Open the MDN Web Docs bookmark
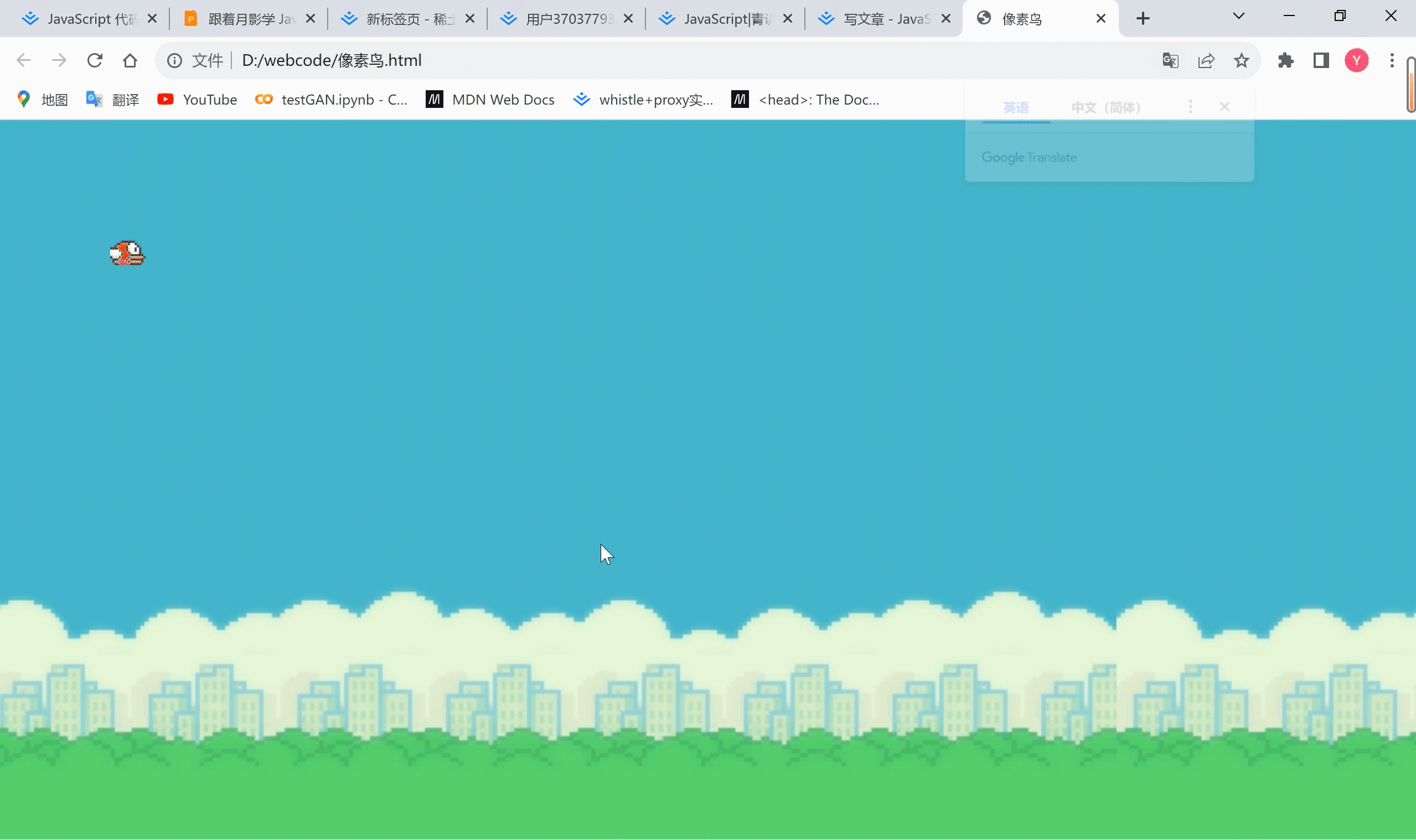This screenshot has height=840, width=1416. 490,100
